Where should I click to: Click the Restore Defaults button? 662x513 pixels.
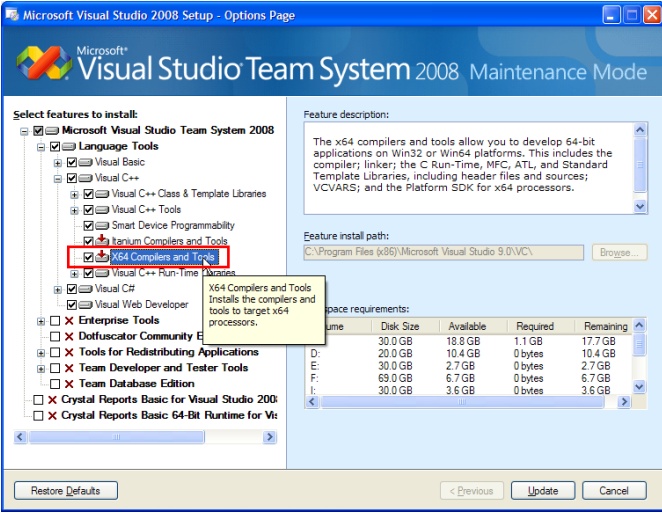(66, 491)
